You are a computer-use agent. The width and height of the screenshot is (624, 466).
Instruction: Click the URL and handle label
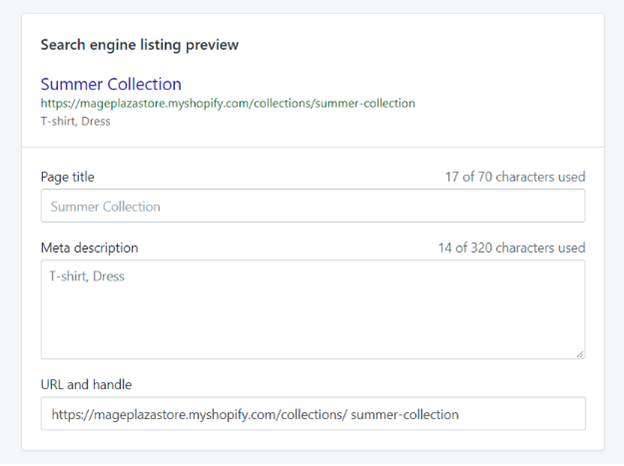tap(86, 384)
